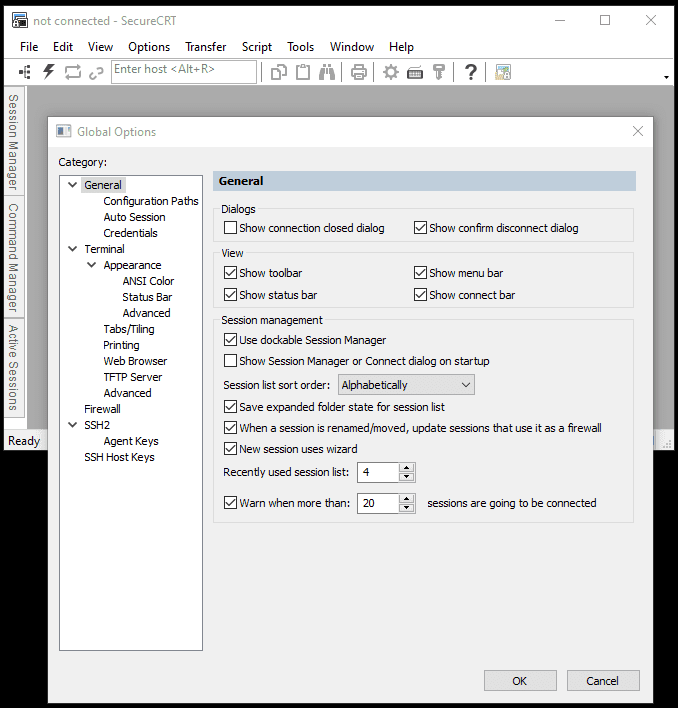Click the Disconnect chain-link icon
This screenshot has height=708, width=678.
(x=96, y=72)
